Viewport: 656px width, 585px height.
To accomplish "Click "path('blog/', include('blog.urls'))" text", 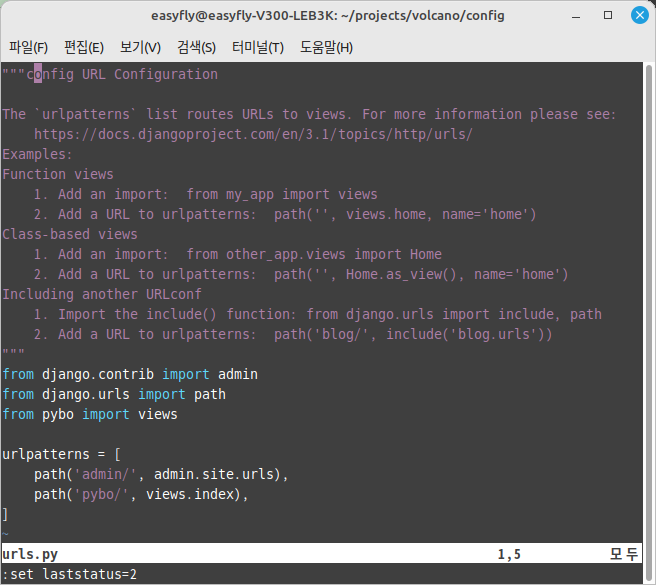I will tap(413, 334).
